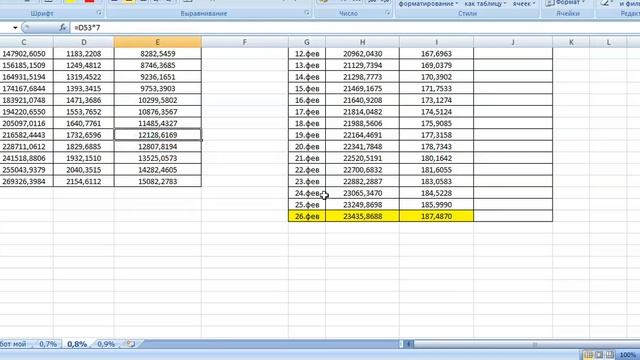
Task: Select cell with value 241518,8806
Action: point(27,158)
